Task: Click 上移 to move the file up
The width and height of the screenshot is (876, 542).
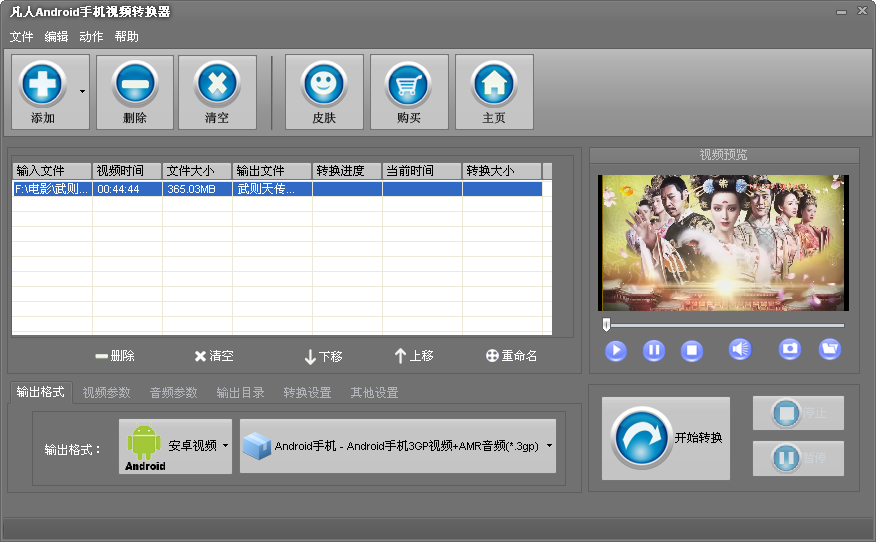Action: point(414,356)
